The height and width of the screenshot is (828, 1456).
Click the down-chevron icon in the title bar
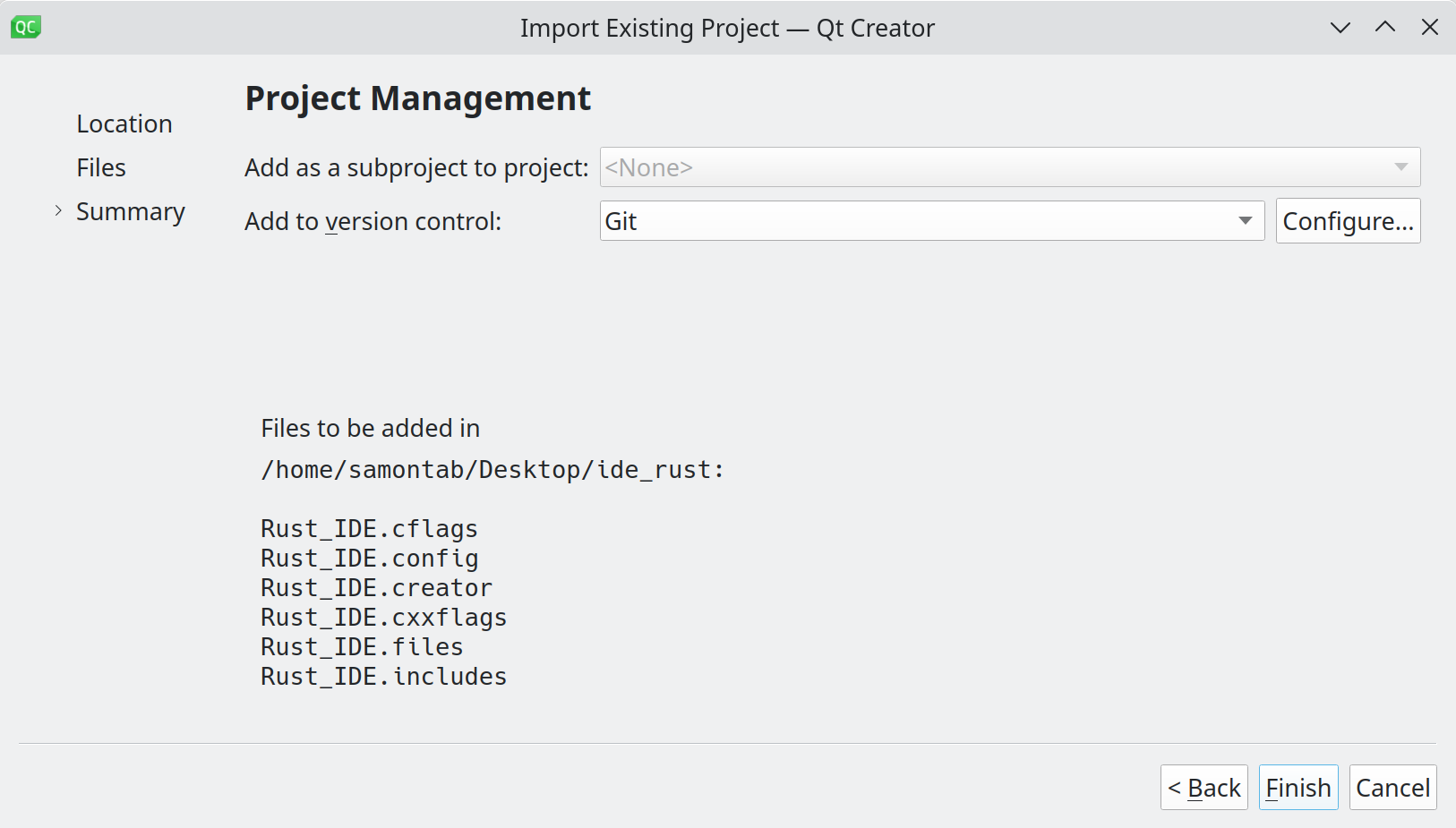1340,28
